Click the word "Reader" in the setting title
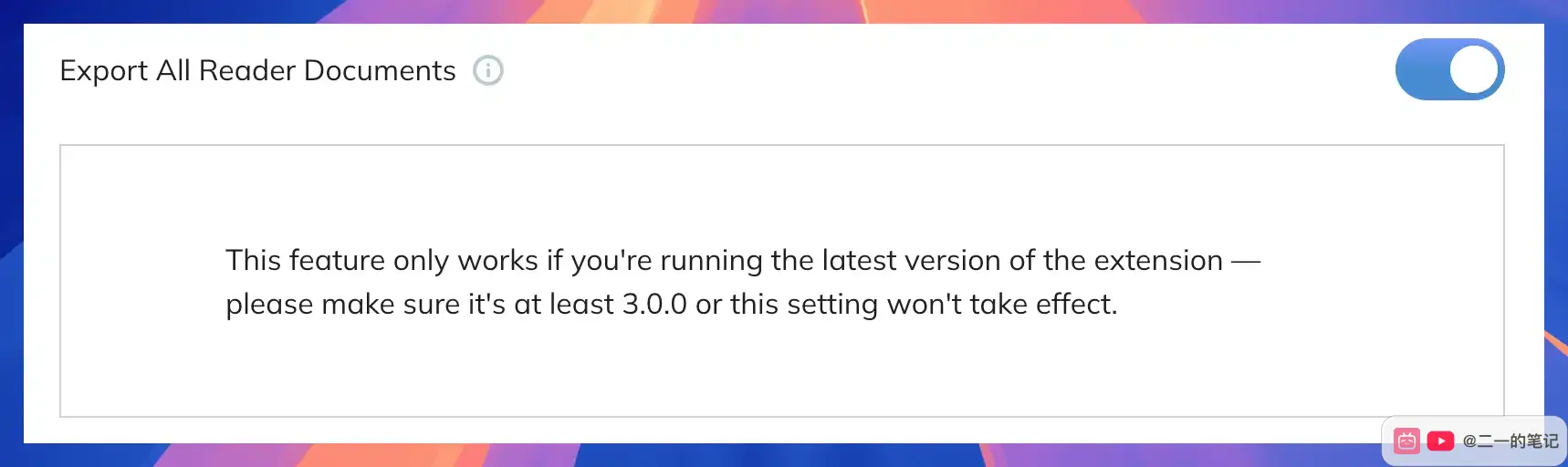Viewport: 1568px width, 467px height. click(x=247, y=70)
